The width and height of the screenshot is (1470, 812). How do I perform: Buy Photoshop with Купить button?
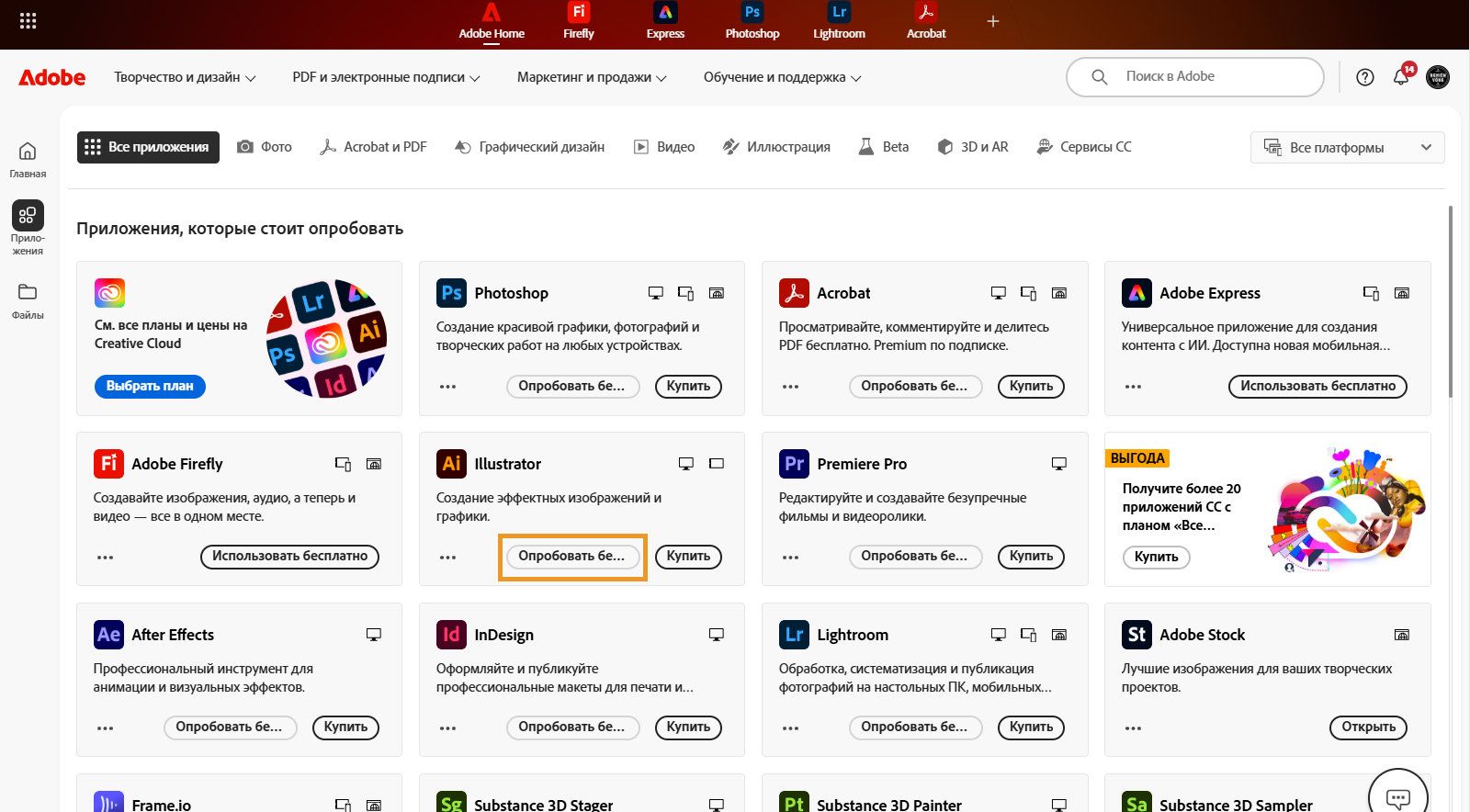[688, 387]
